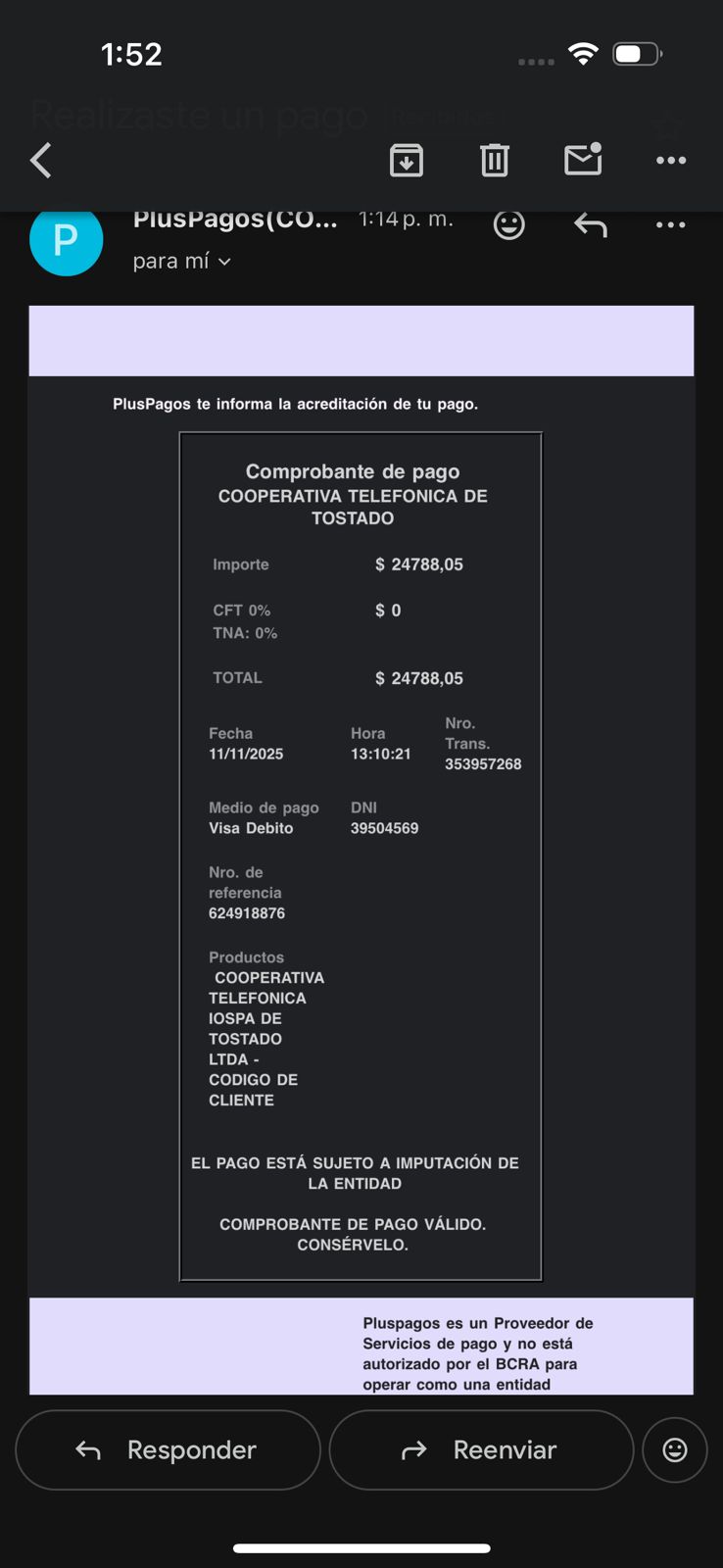Tap the PlusPagos sender name
Viewport: 723px width, 1568px height.
[235, 220]
